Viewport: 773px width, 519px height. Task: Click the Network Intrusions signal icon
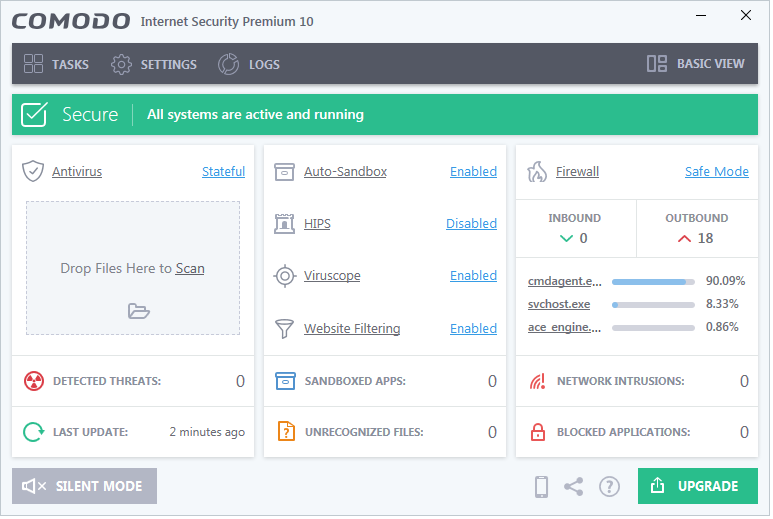pyautogui.click(x=539, y=382)
